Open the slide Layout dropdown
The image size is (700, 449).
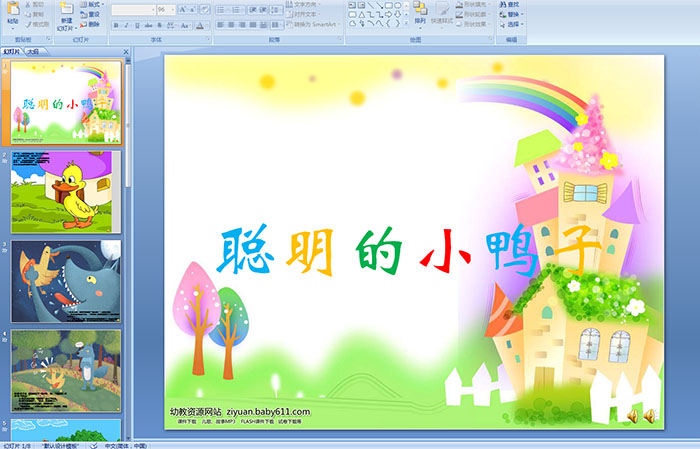pyautogui.click(x=92, y=5)
